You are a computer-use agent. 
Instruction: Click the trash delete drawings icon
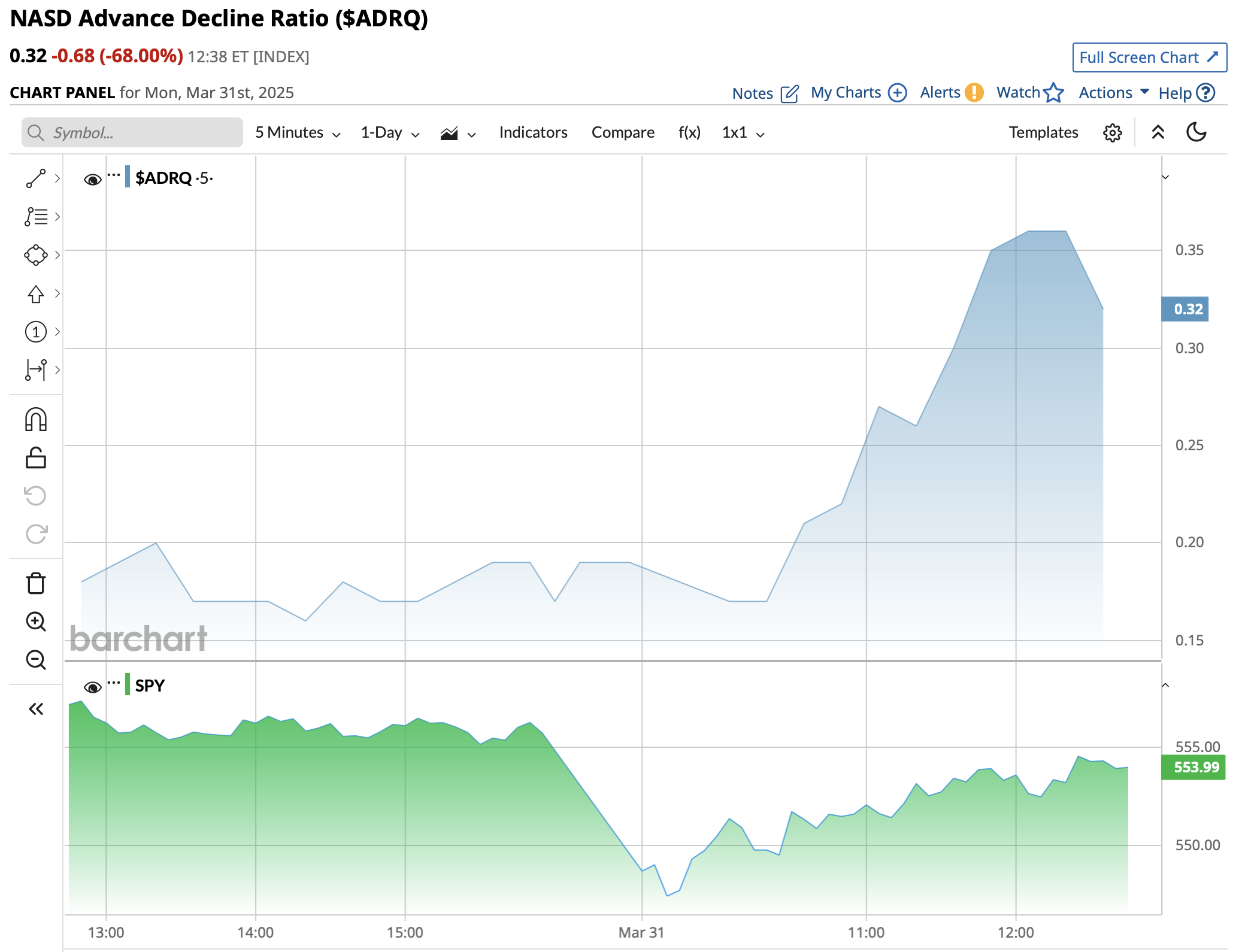(36, 583)
